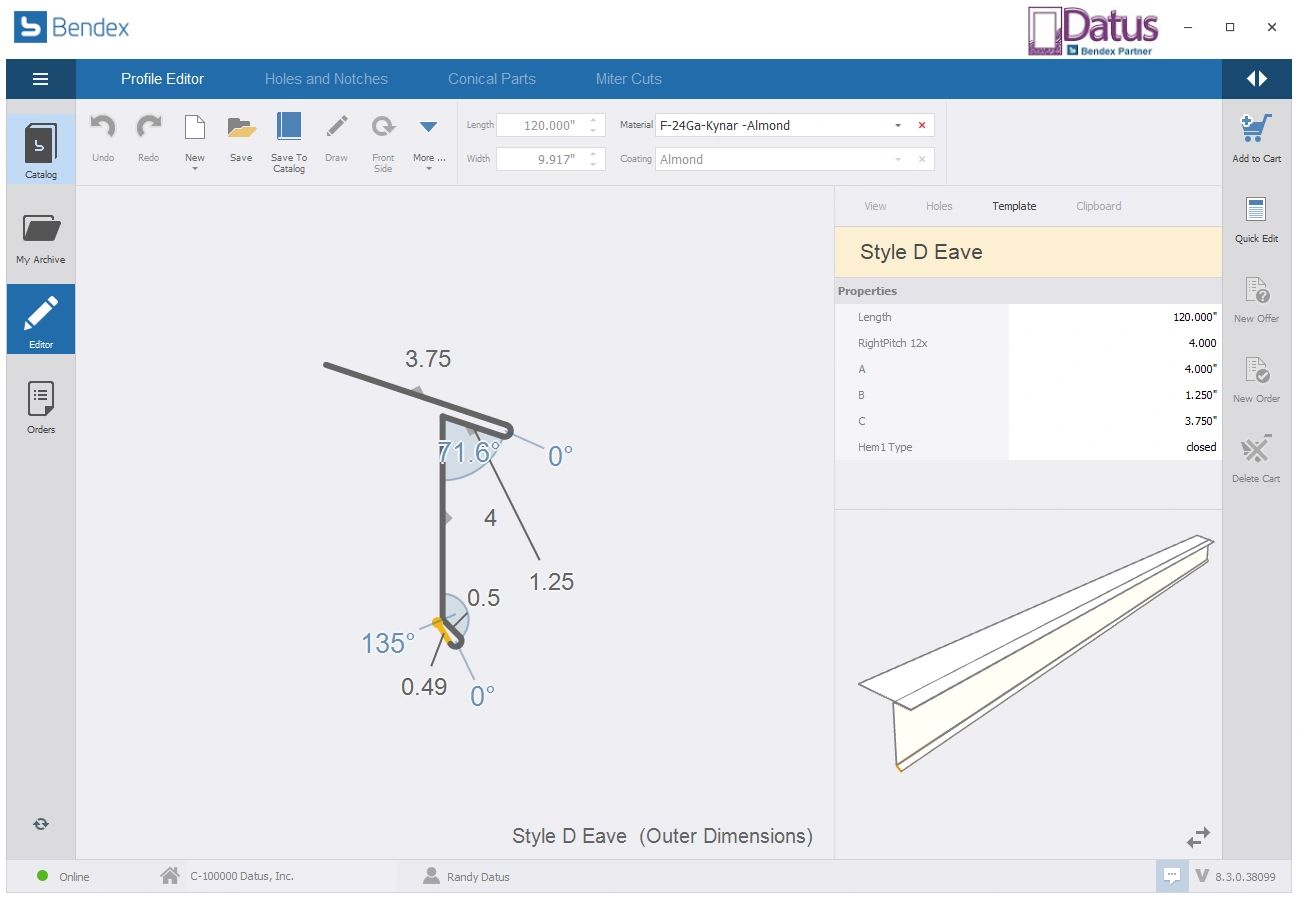Clear material with the red X button

922,126
